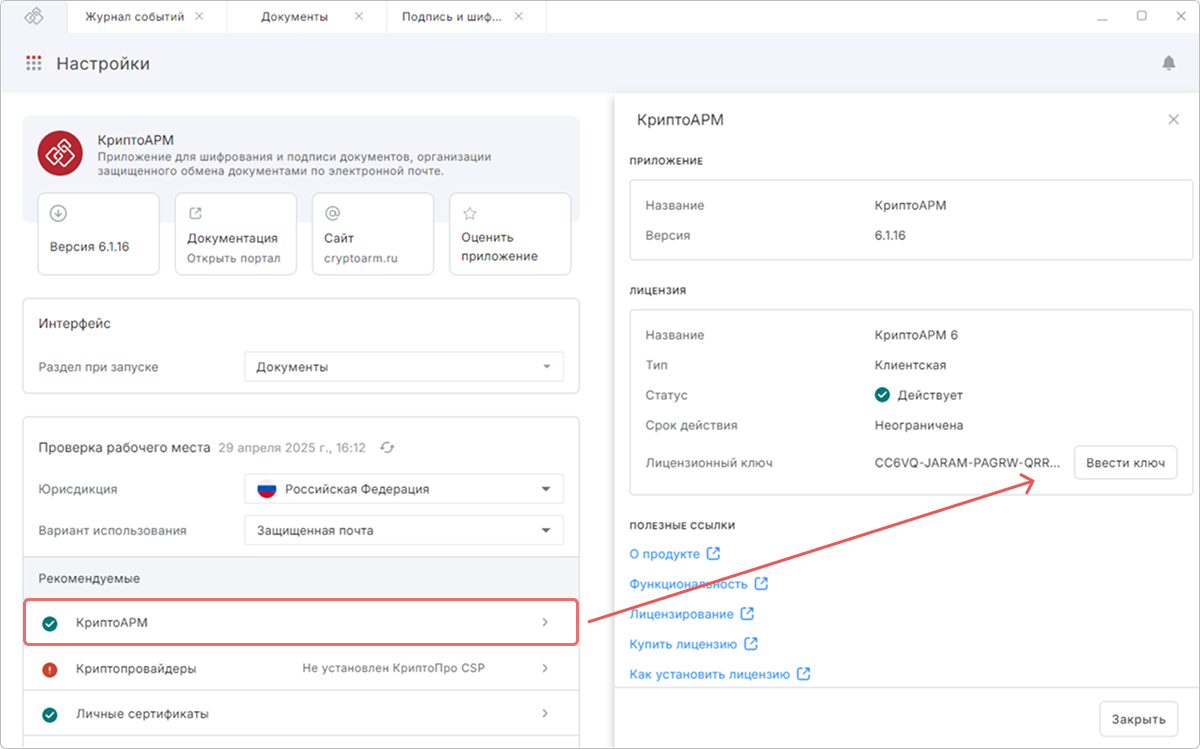Click green check icon beside Личные сертификаты
This screenshot has width=1200, height=749.
click(49, 715)
